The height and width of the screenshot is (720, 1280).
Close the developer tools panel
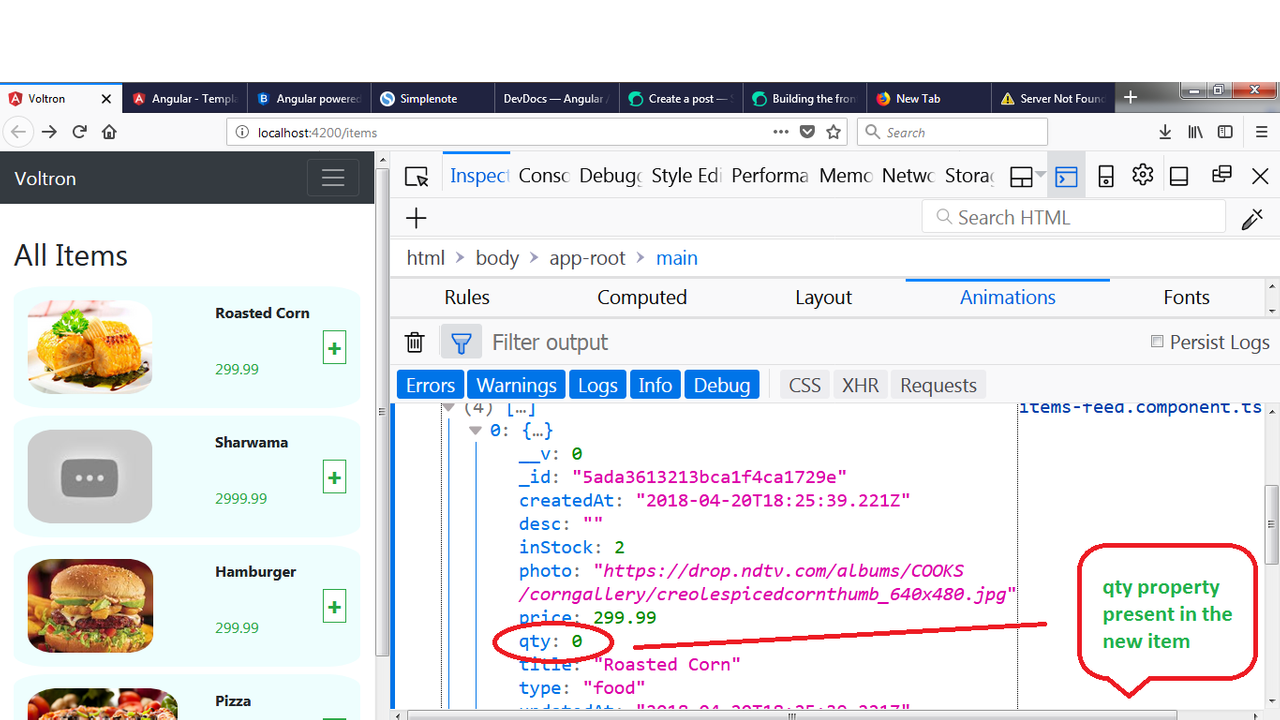(x=1260, y=176)
